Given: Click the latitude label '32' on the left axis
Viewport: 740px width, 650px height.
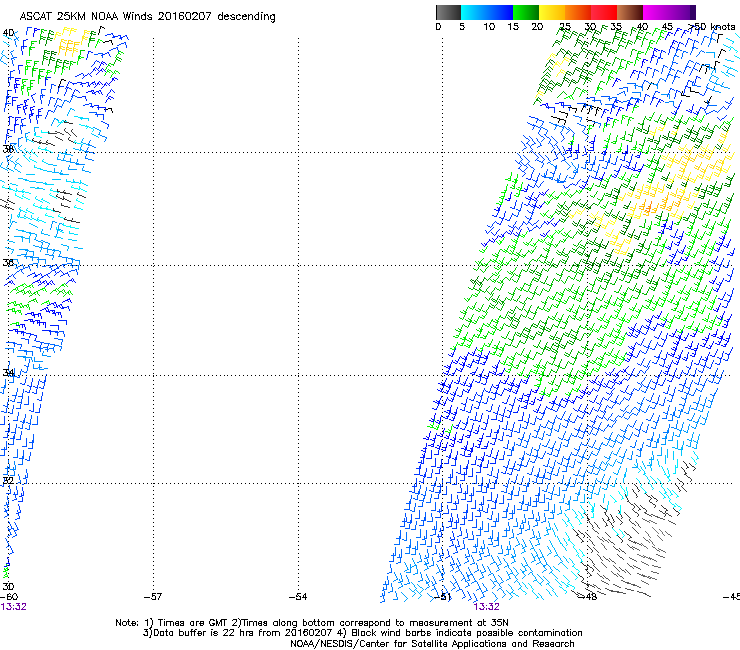Looking at the screenshot, I should point(8,481).
